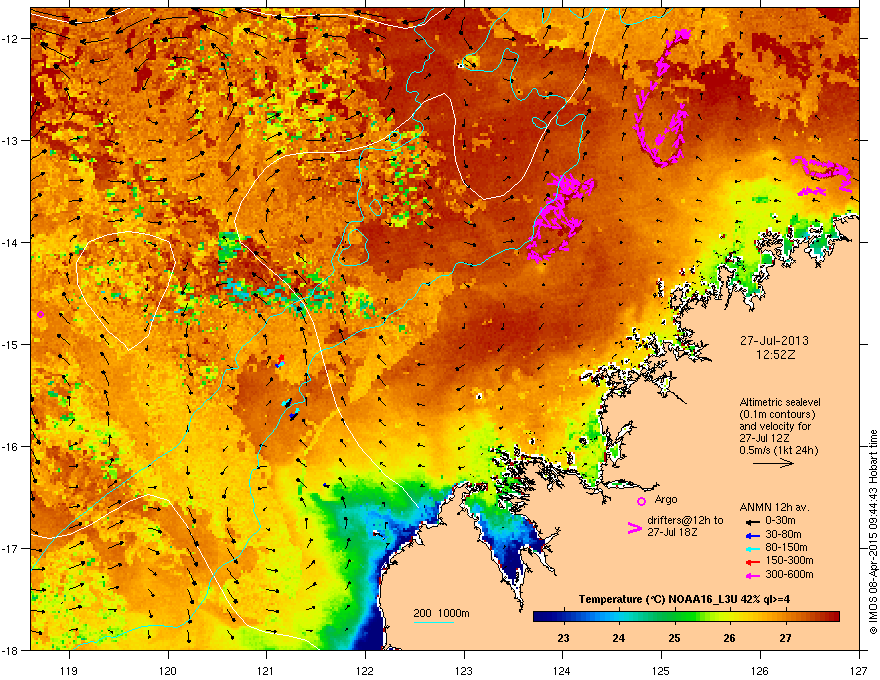880x680 pixels.
Task: Click the temperature color bar
Action: coord(686,617)
